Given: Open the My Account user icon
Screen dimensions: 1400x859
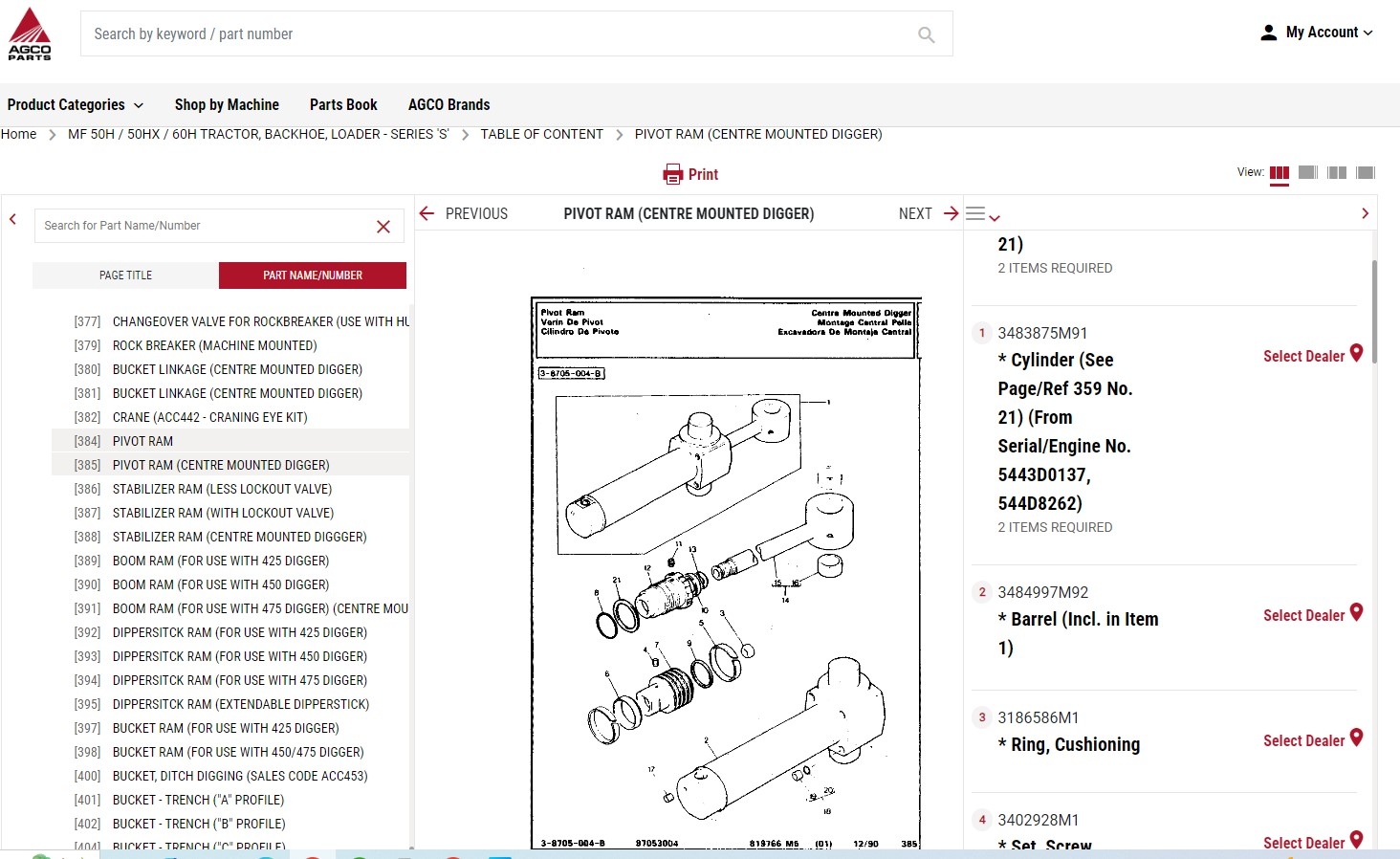Looking at the screenshot, I should pos(1268,33).
